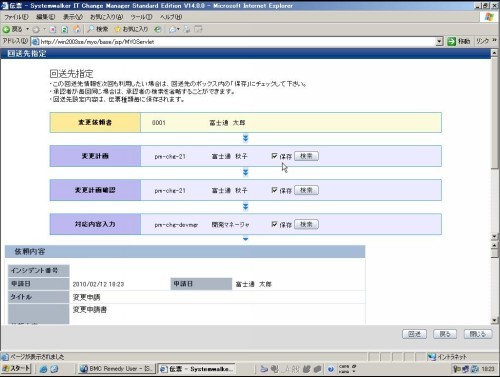Click the Mail icon in toolbar
Image resolution: width=500 pixels, height=377 pixels.
[172, 29]
